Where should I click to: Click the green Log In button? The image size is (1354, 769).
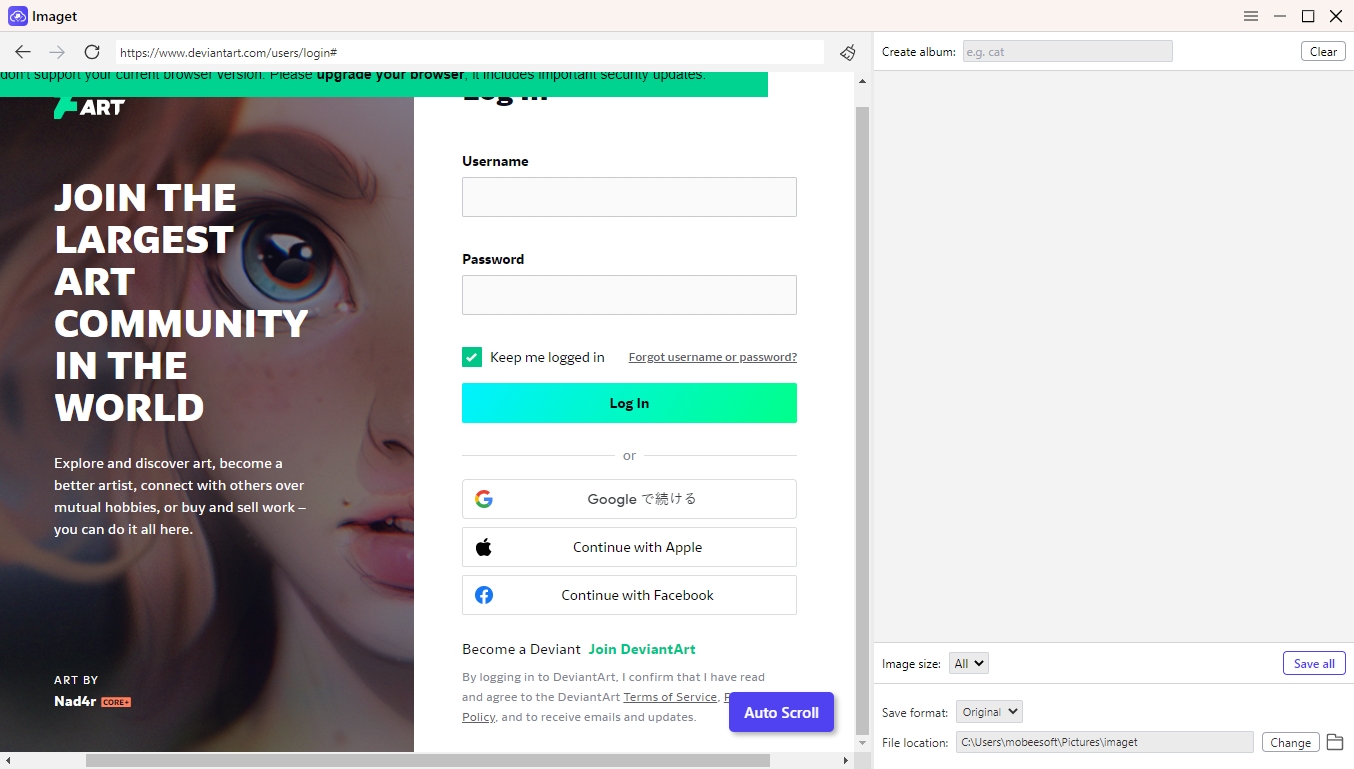click(x=629, y=403)
